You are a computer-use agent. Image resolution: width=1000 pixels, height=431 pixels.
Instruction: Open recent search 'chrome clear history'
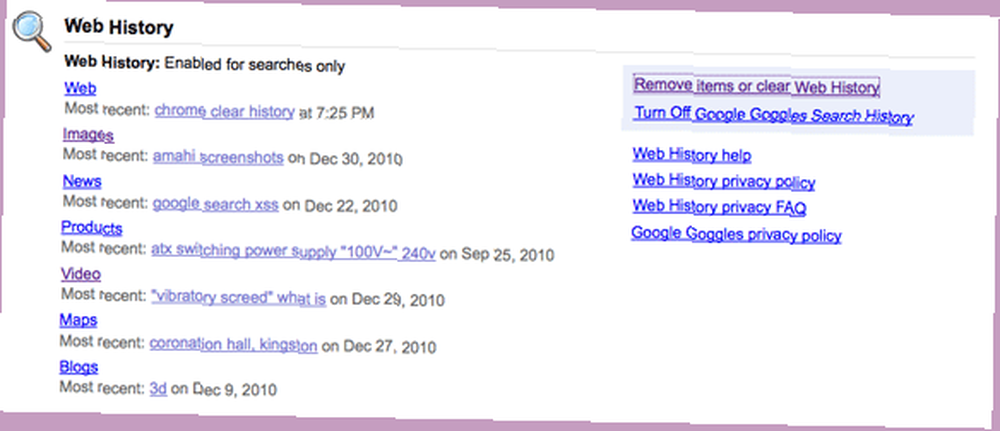coord(224,112)
